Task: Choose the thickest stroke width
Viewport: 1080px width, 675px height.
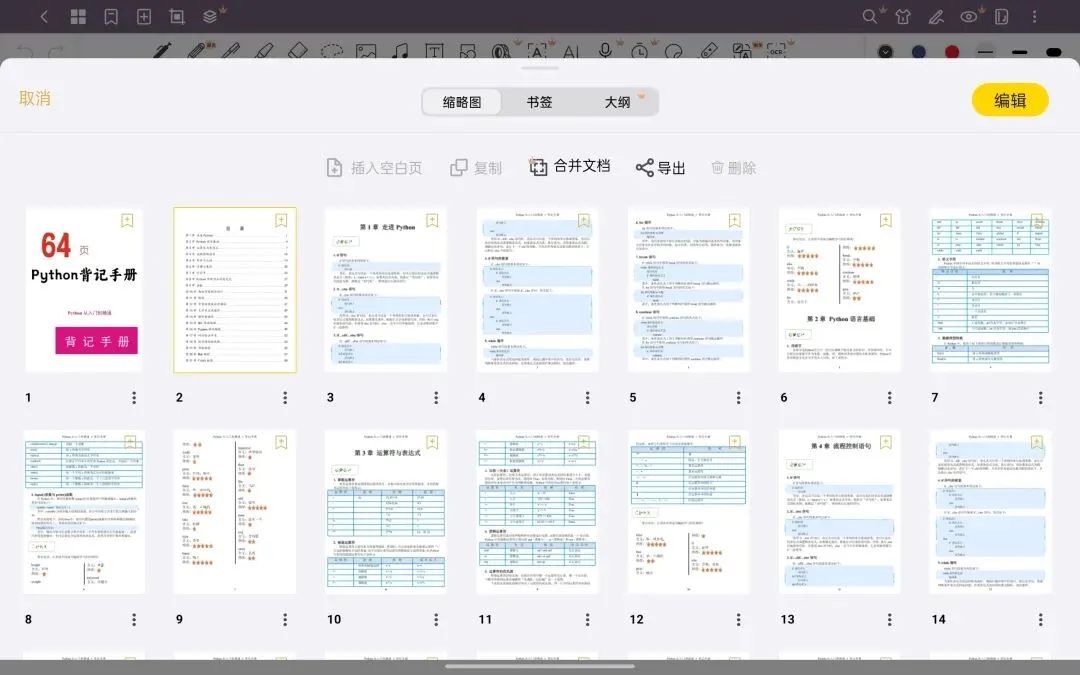Action: 1054,52
